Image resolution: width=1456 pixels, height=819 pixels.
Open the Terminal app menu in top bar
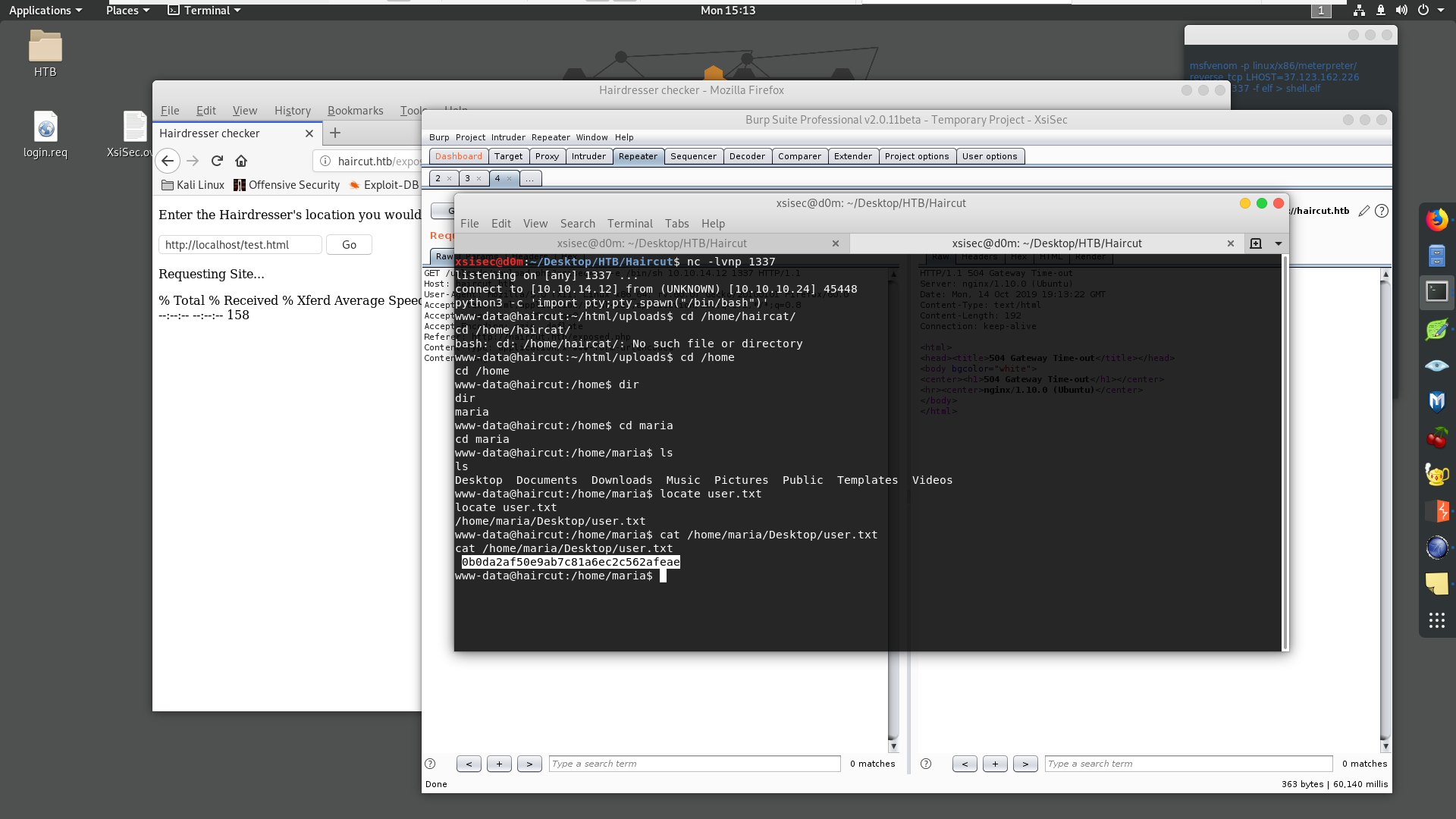coord(204,11)
